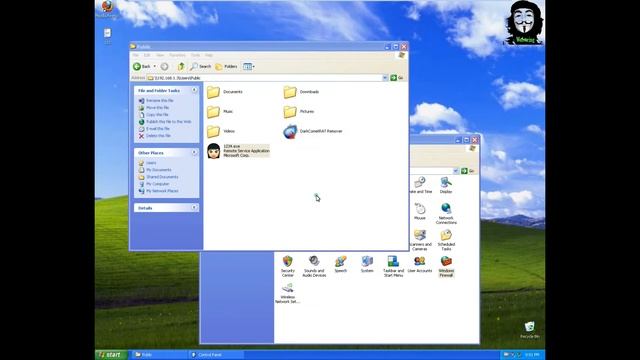Open the Views dropdown in Public toolbar
This screenshot has width=640, height=360.
249,67
